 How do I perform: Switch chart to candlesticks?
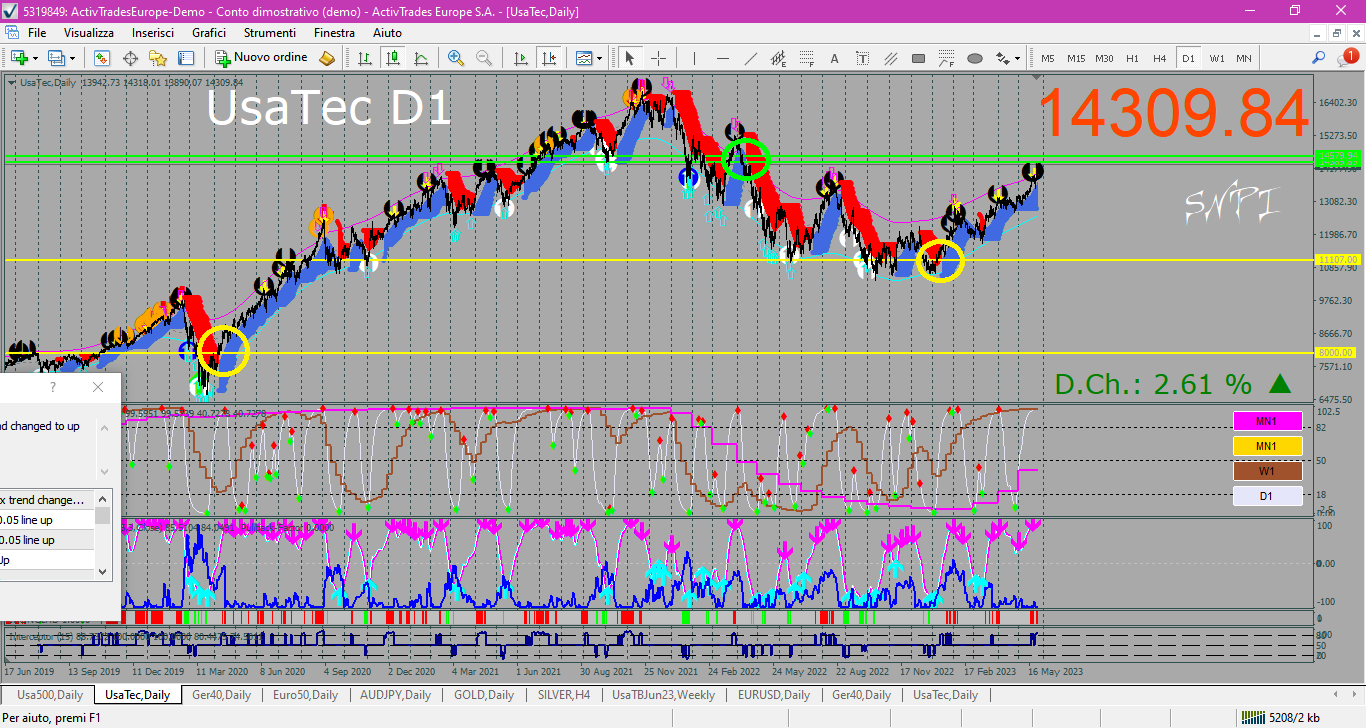[x=393, y=58]
